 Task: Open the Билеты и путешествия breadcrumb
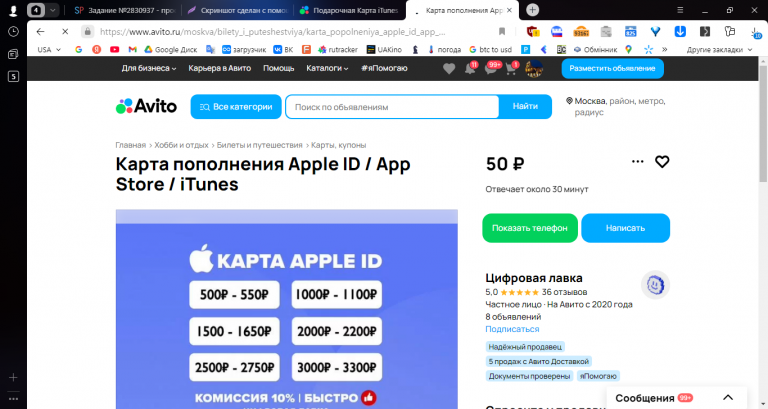[260, 145]
